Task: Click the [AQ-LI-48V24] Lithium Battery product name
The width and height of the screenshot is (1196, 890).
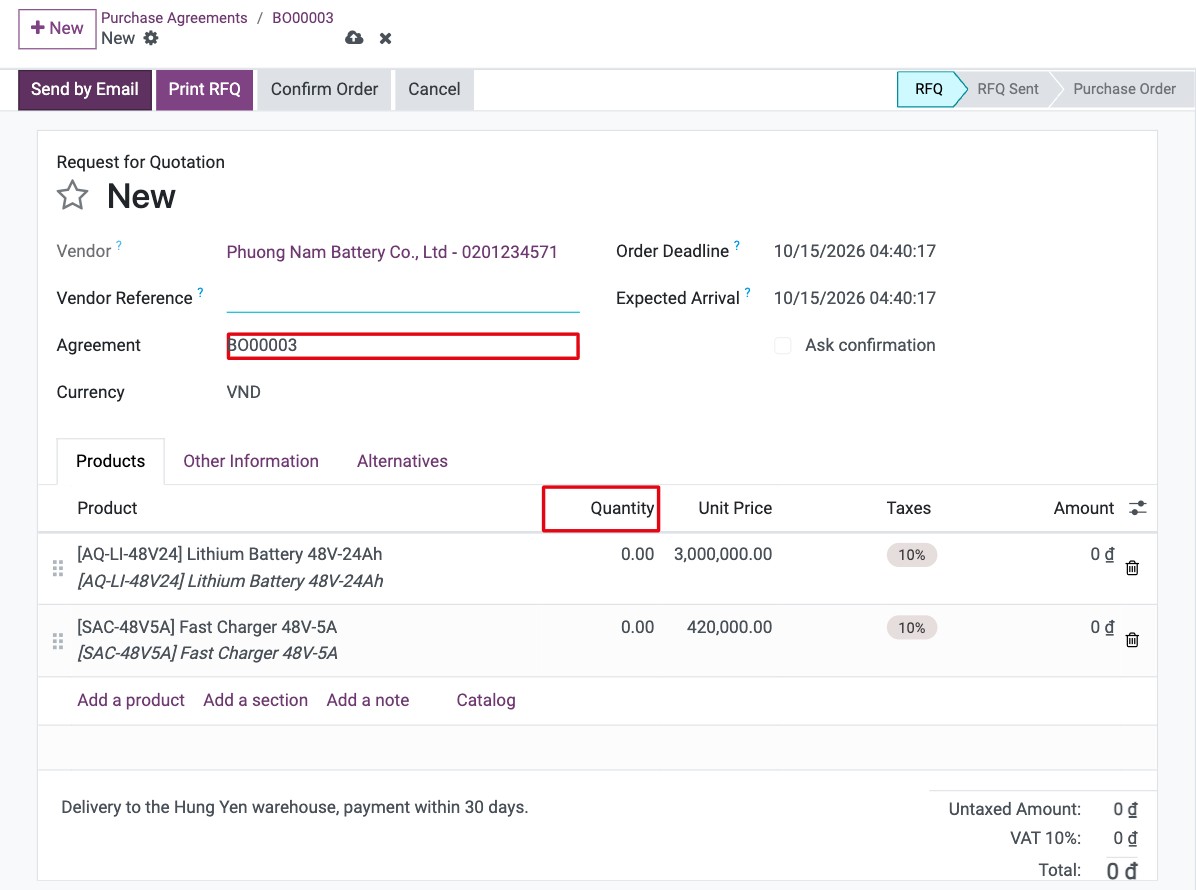Action: pyautogui.click(x=230, y=554)
